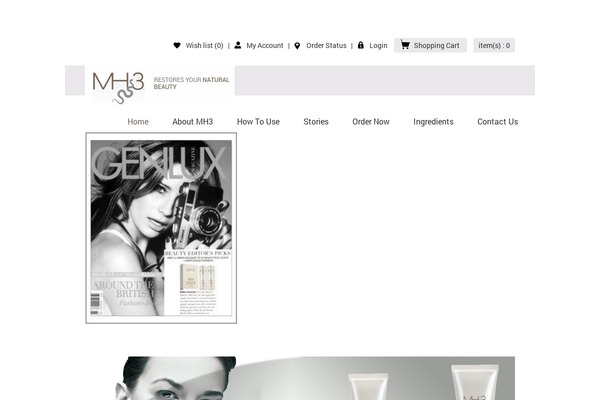This screenshot has height=400, width=600.
Task: Open the How To Use menu item
Action: tap(258, 122)
